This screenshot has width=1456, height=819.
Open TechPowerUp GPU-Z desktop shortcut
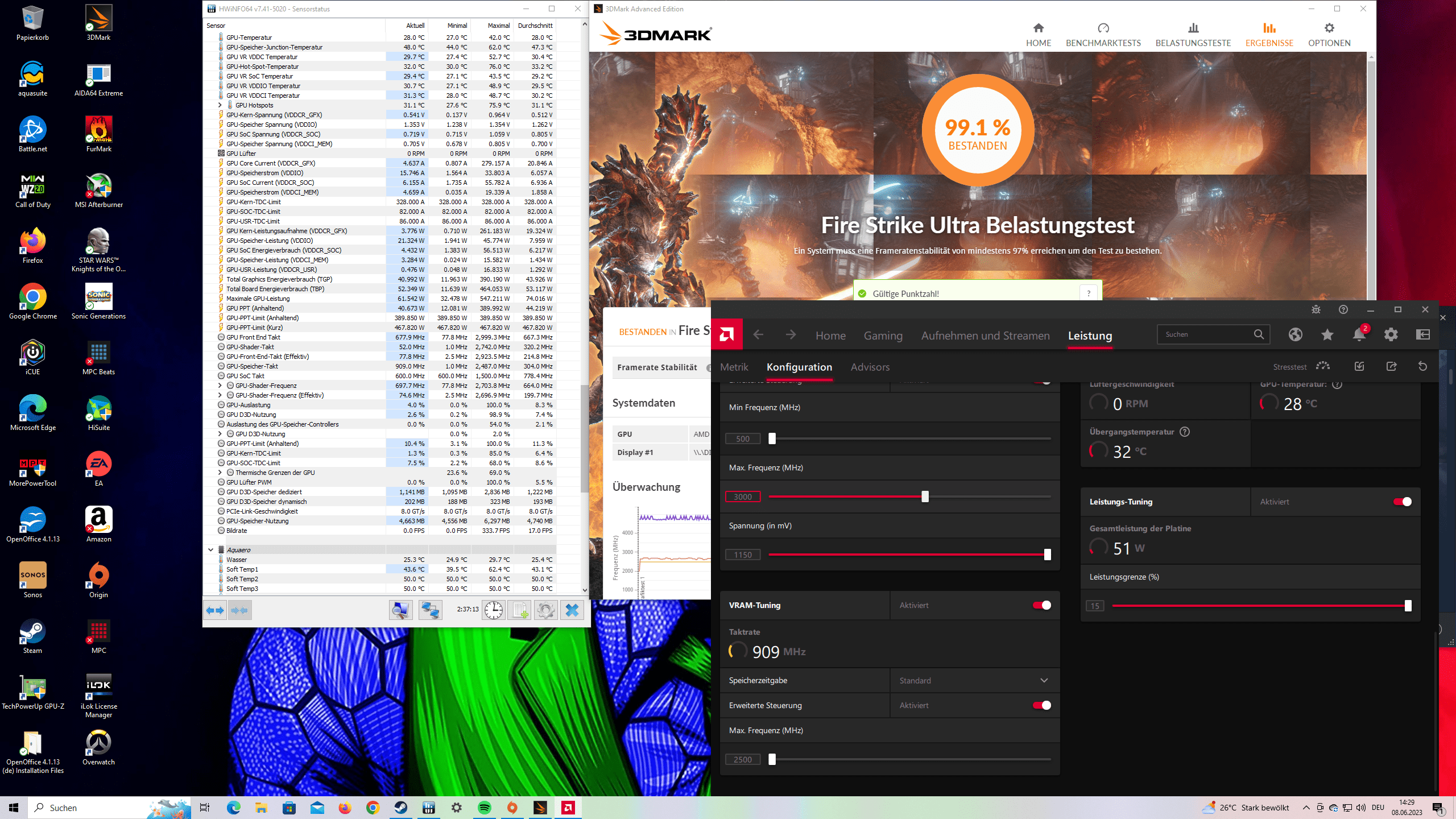[32, 692]
